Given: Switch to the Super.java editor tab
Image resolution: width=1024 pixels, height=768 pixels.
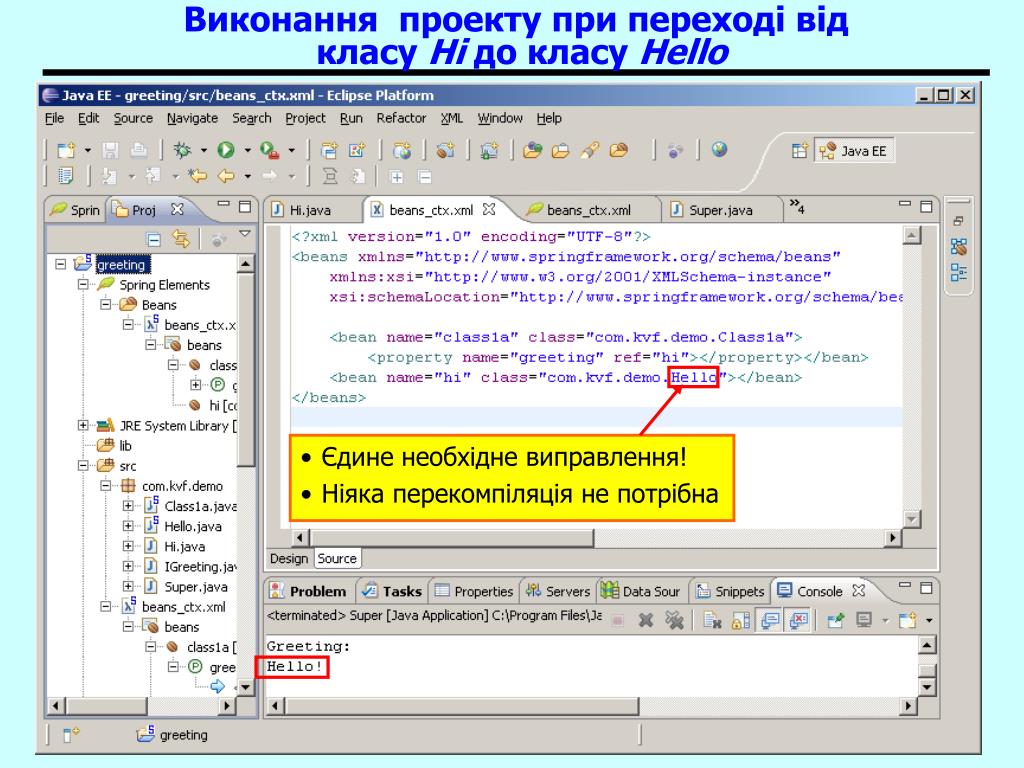Looking at the screenshot, I should click(x=721, y=210).
